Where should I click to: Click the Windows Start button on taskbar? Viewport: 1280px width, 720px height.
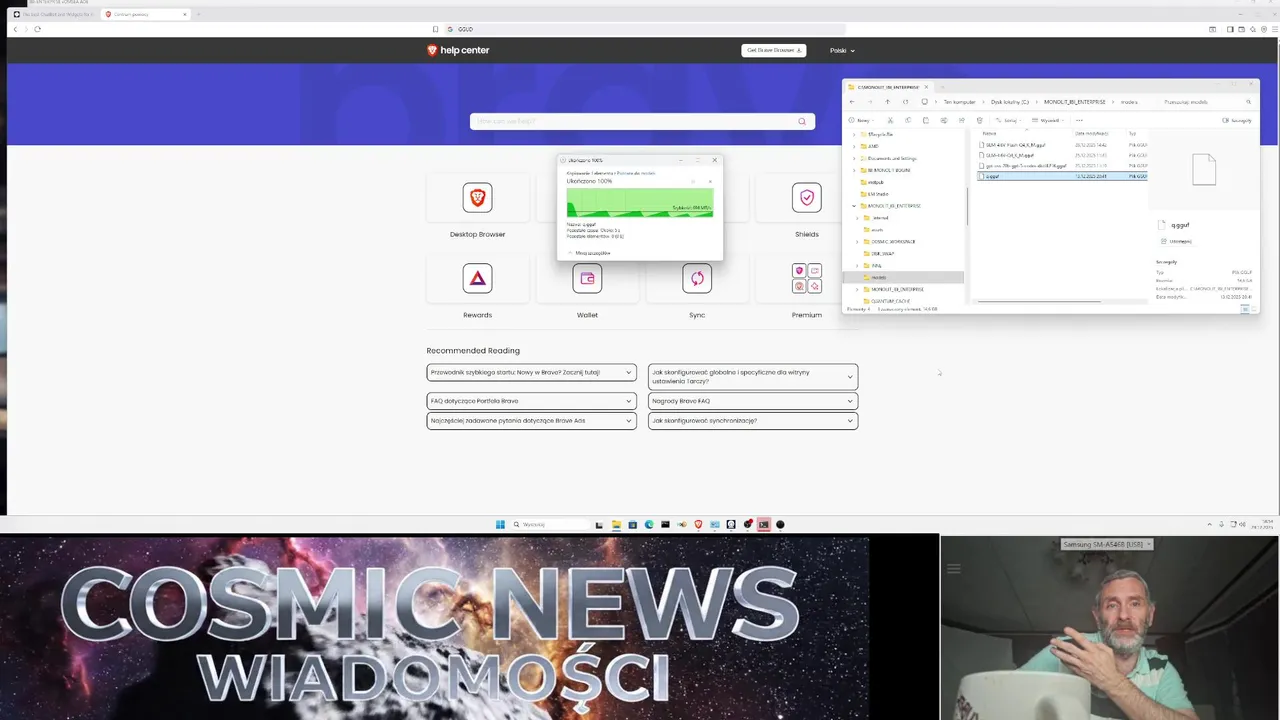coord(500,524)
